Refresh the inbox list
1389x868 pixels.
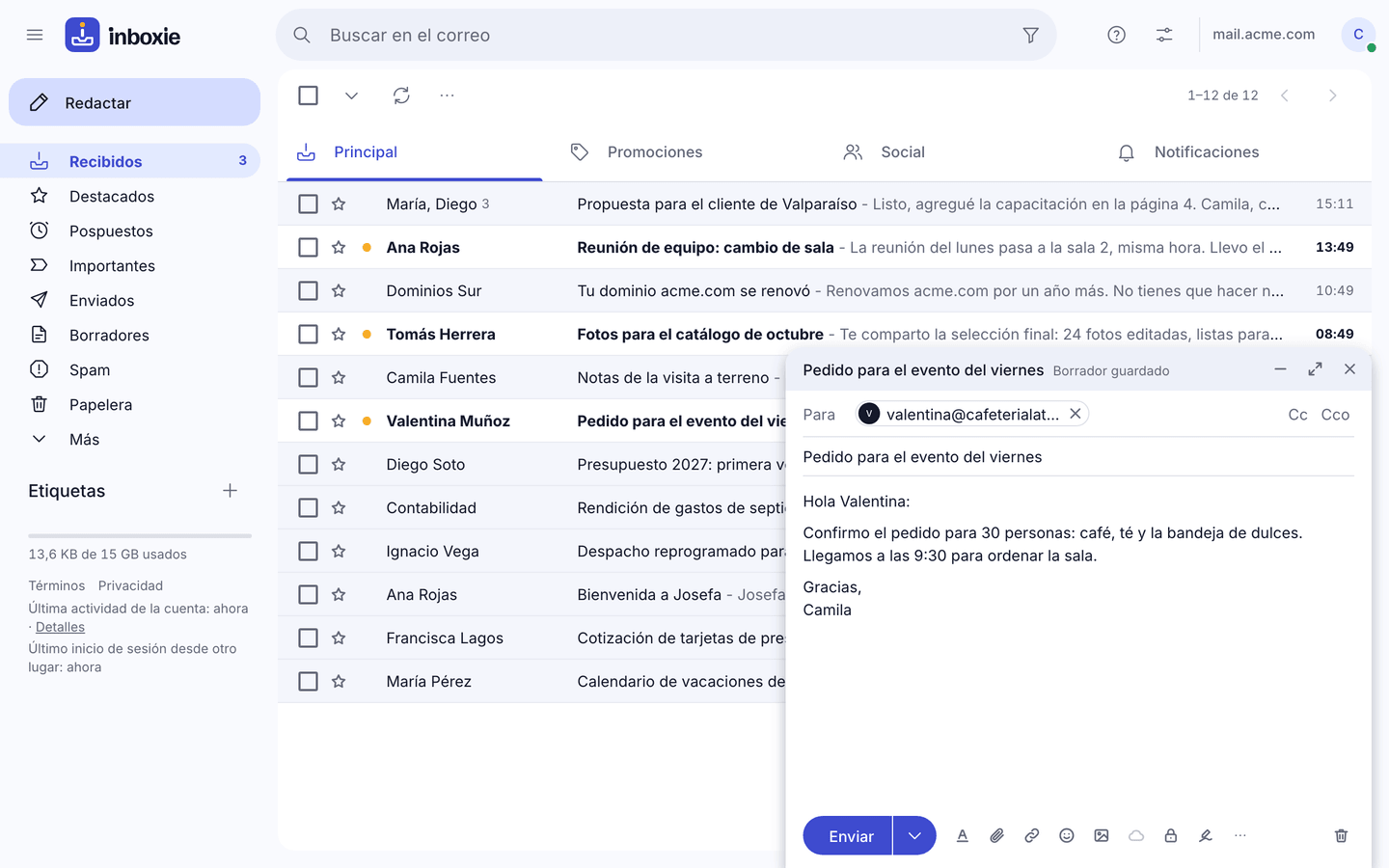tap(401, 95)
